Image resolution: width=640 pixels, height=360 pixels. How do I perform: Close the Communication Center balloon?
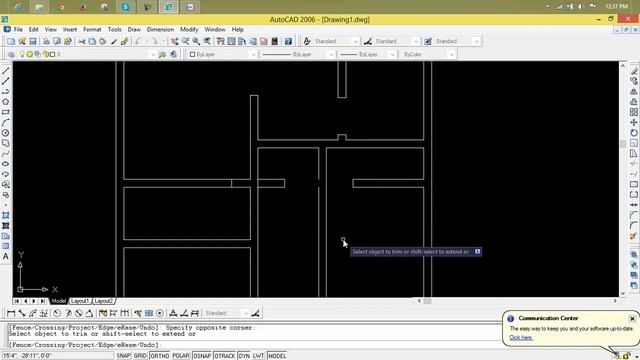point(632,318)
